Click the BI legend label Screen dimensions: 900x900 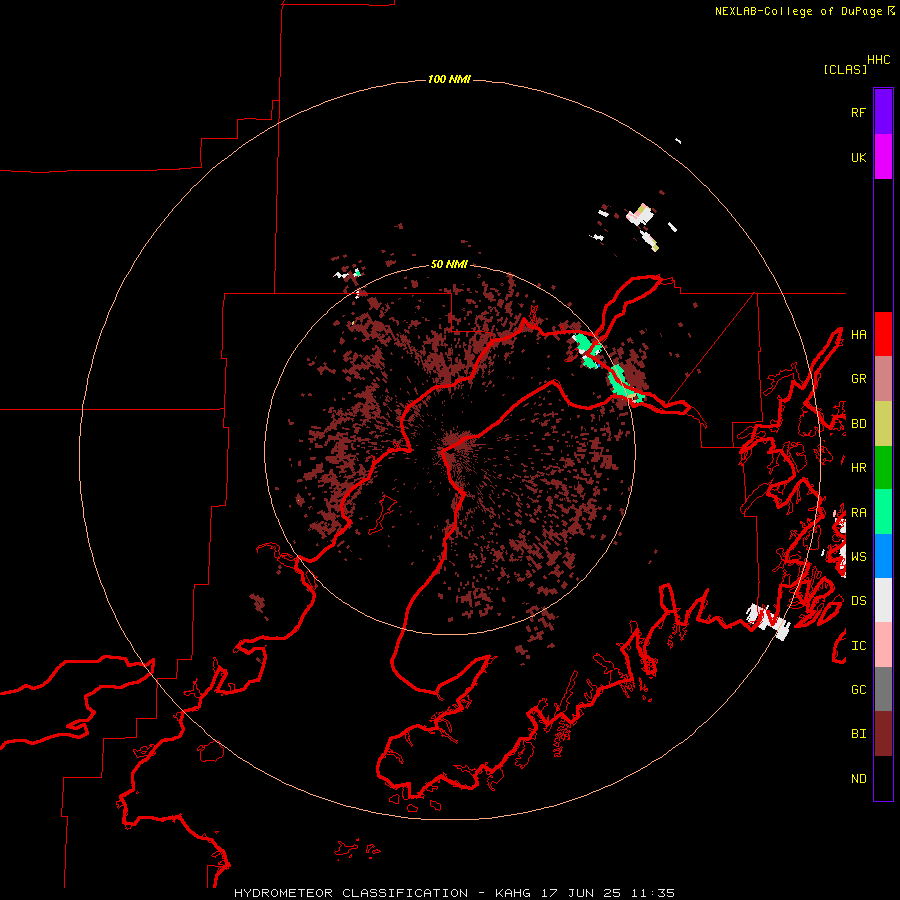tap(858, 734)
